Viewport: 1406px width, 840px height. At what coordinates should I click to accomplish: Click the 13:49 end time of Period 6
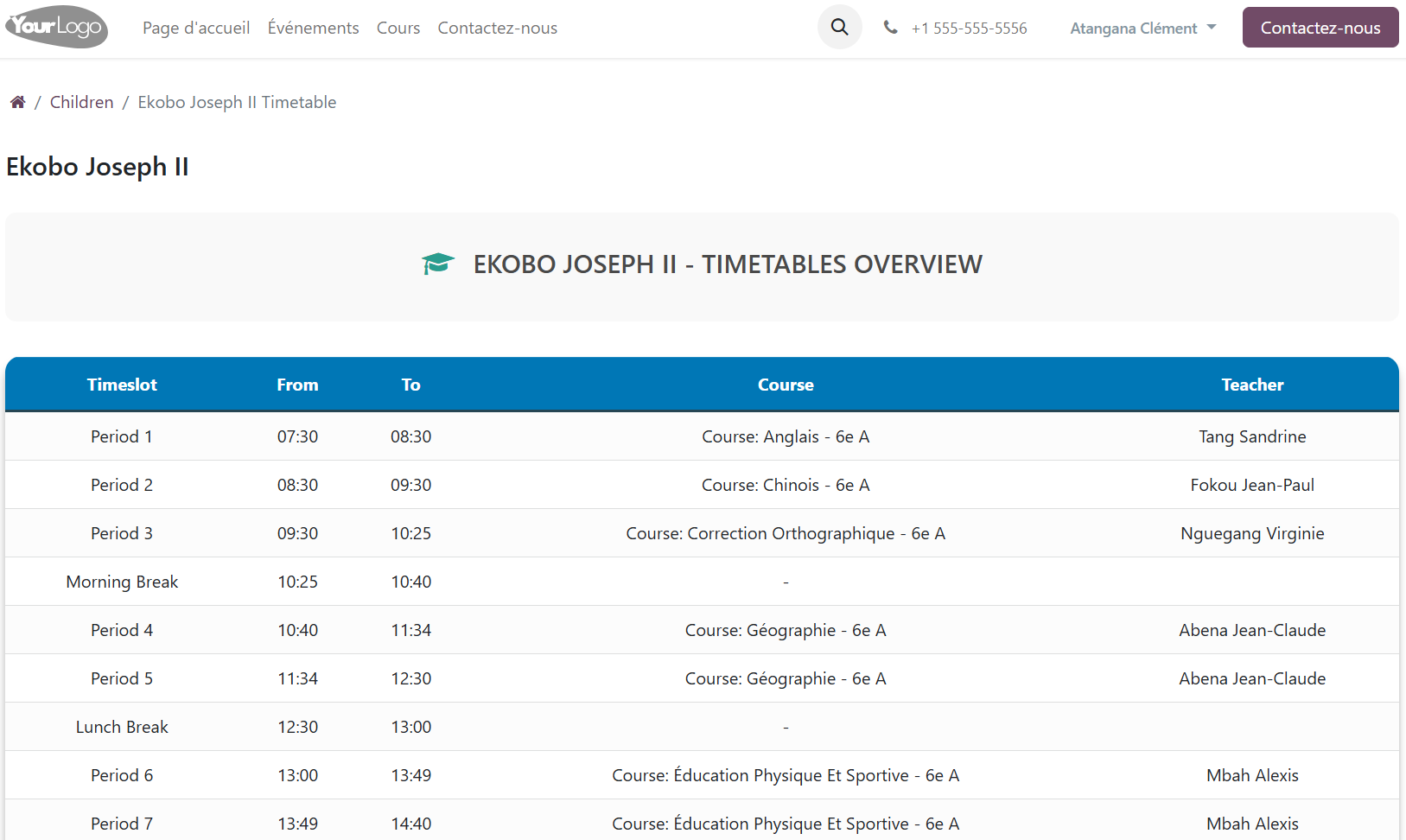coord(410,775)
